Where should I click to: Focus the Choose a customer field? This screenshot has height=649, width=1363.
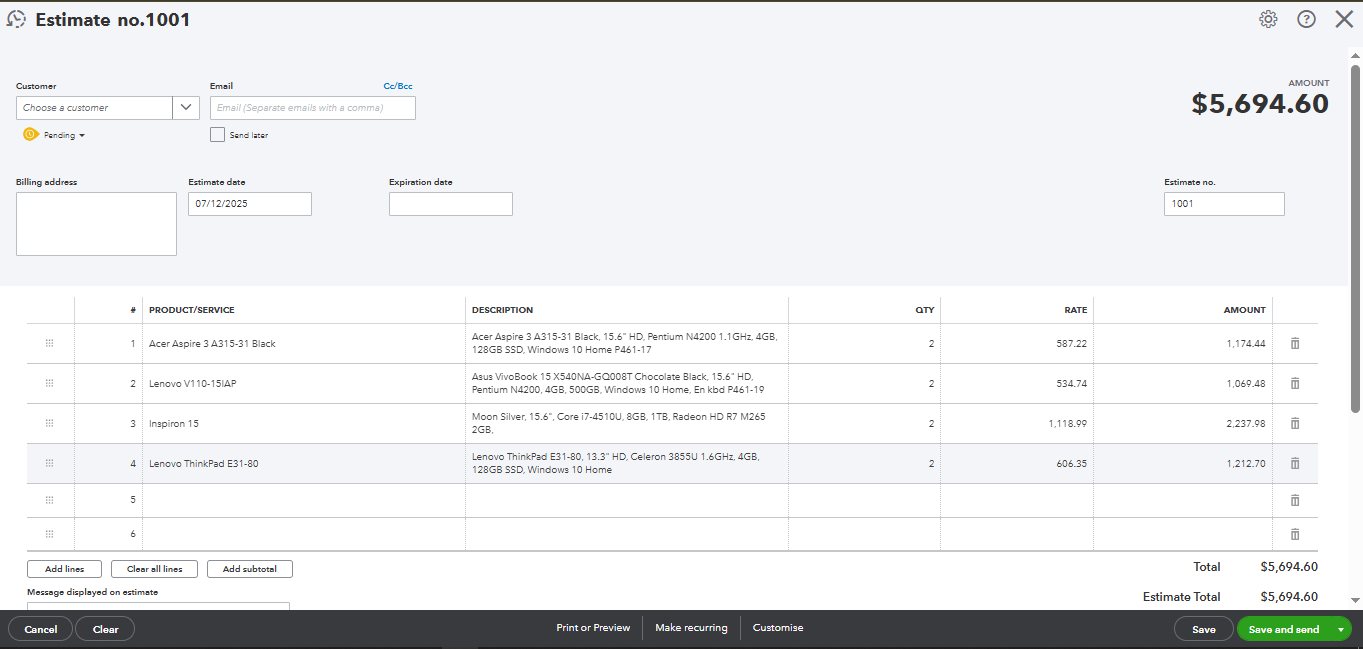95,107
